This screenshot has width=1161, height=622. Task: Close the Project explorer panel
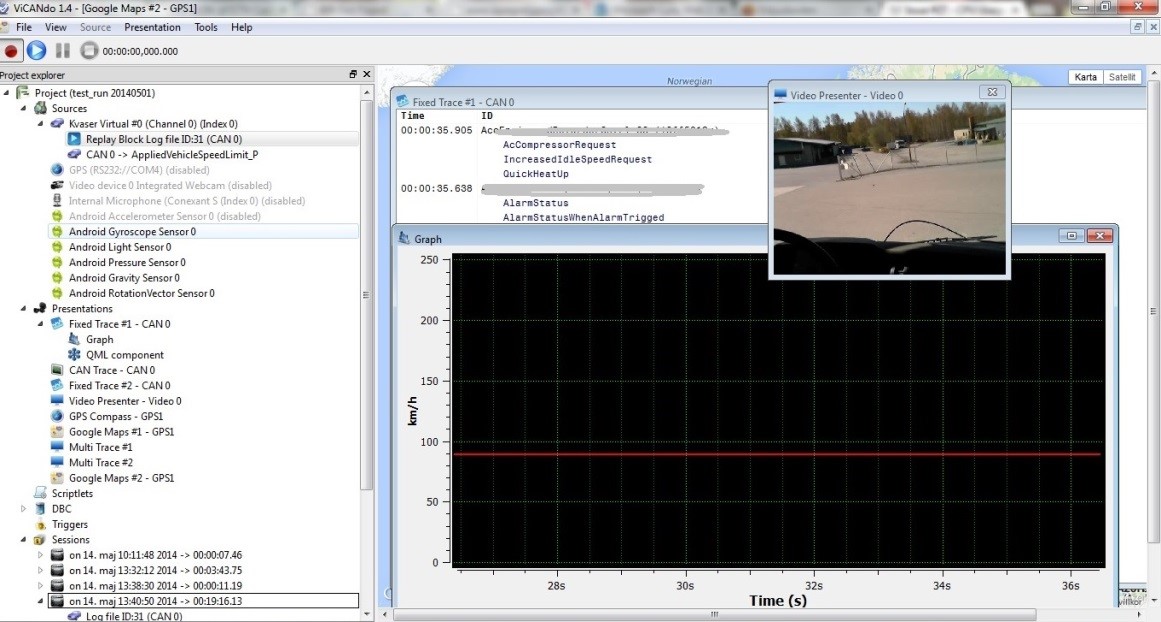tap(366, 75)
